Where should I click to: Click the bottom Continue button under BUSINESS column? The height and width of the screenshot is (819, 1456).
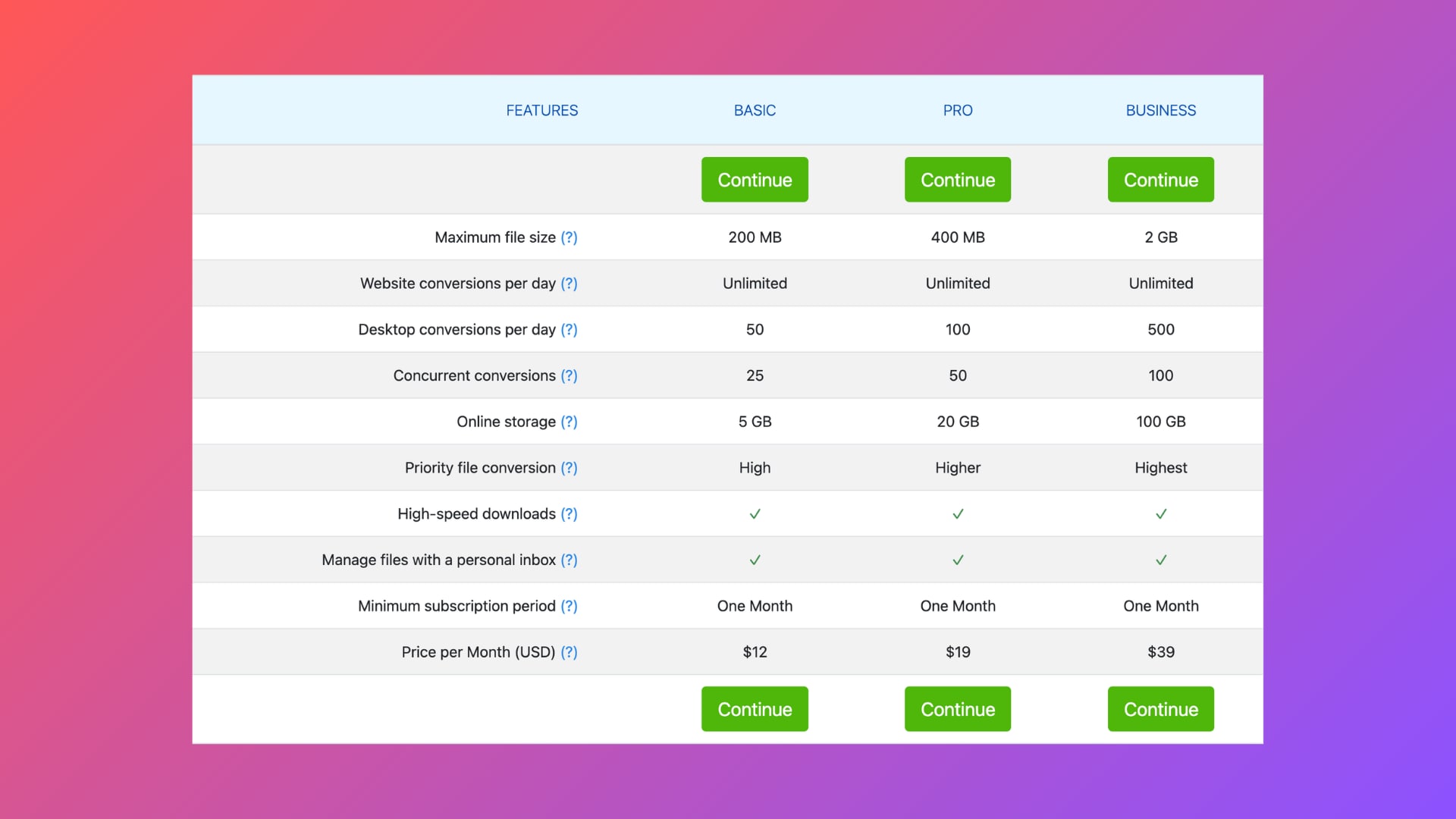click(x=1161, y=709)
